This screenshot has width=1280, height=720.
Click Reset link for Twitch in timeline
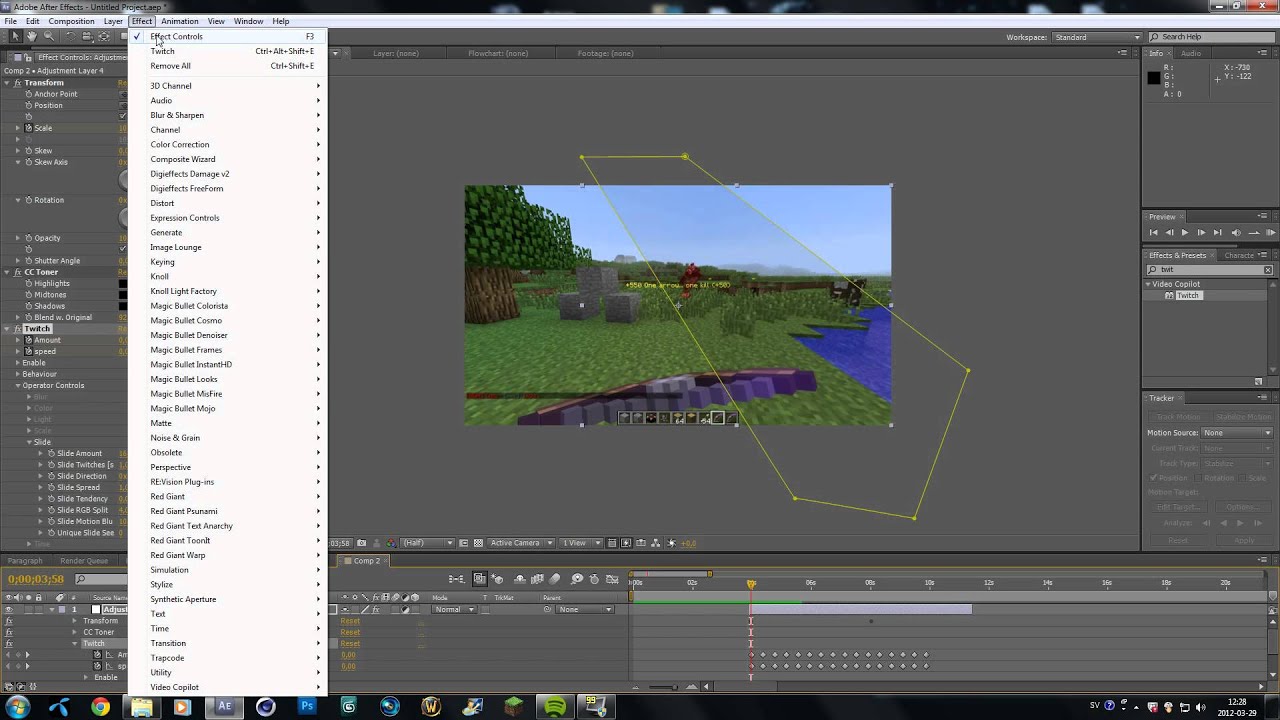[350, 644]
